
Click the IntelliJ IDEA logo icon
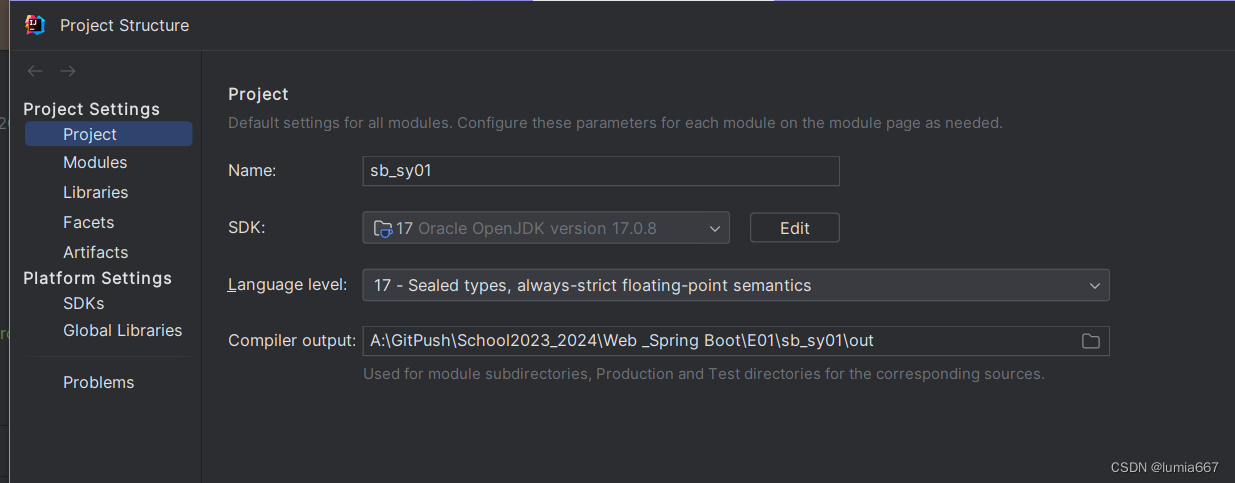pos(35,25)
